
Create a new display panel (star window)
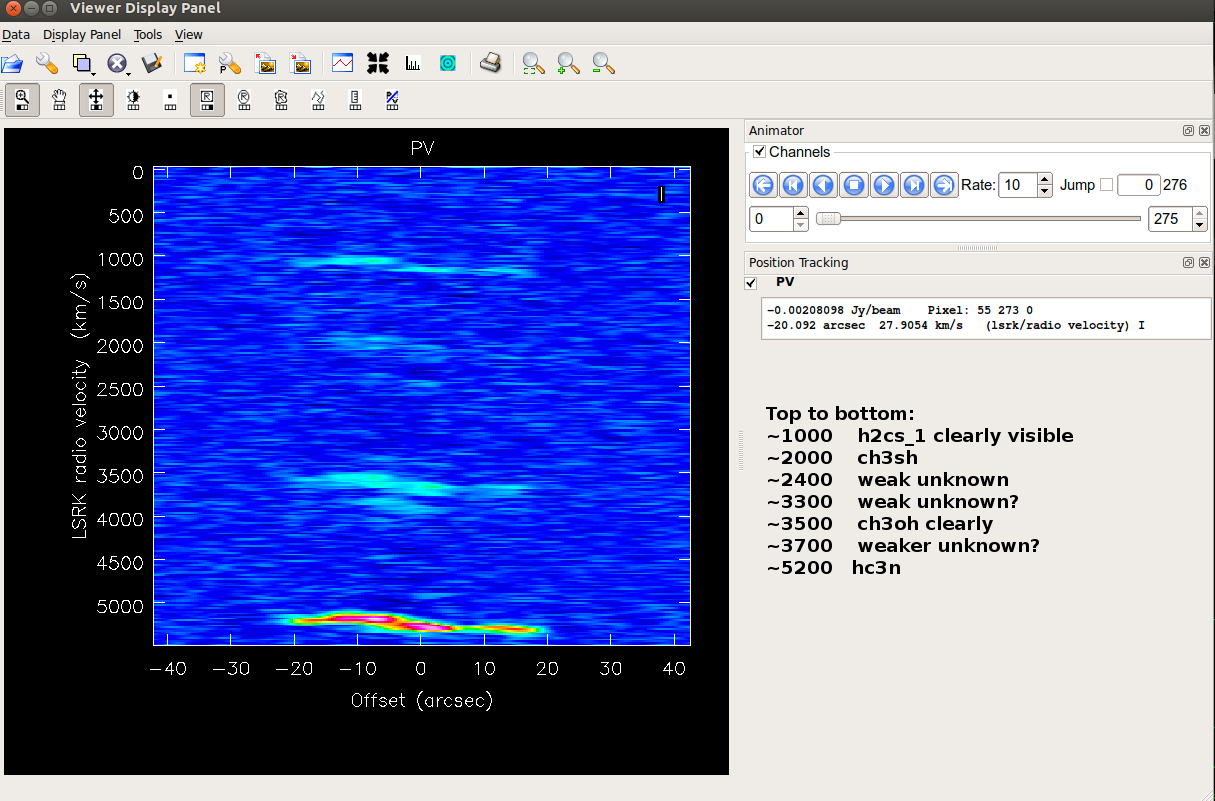pos(194,64)
